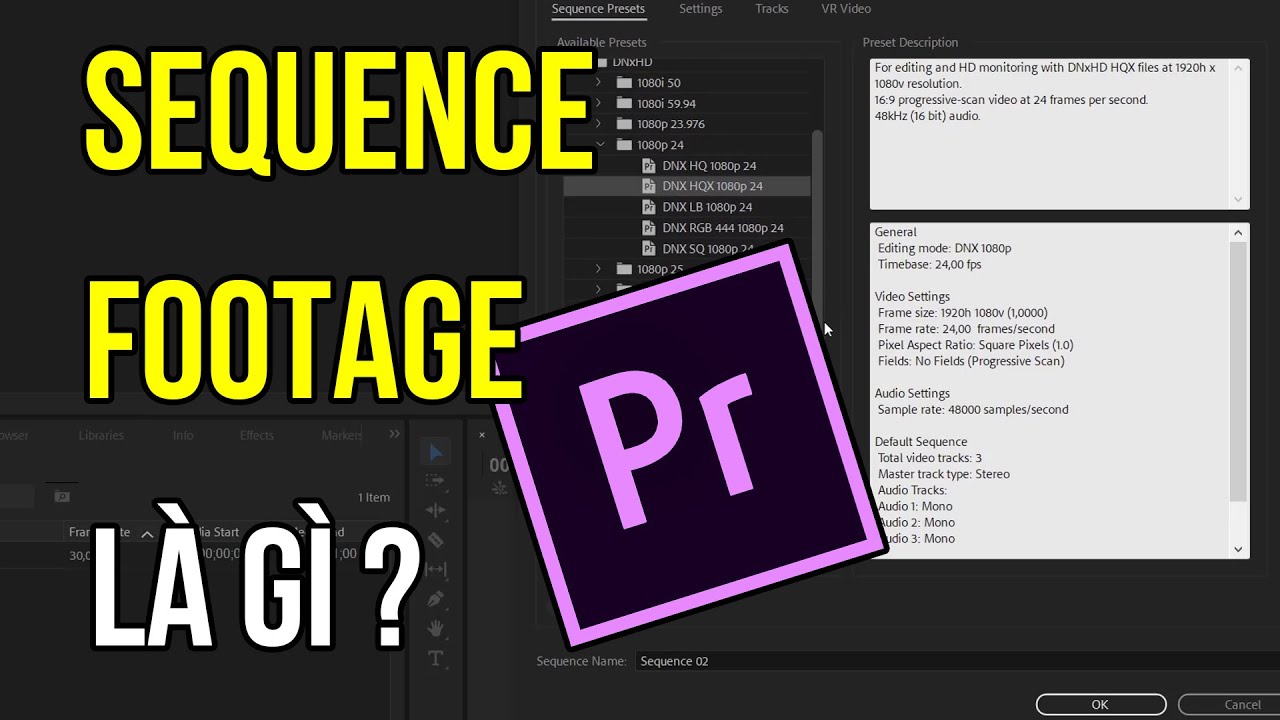This screenshot has width=1280, height=720.
Task: Select the Hand tool
Action: point(435,628)
